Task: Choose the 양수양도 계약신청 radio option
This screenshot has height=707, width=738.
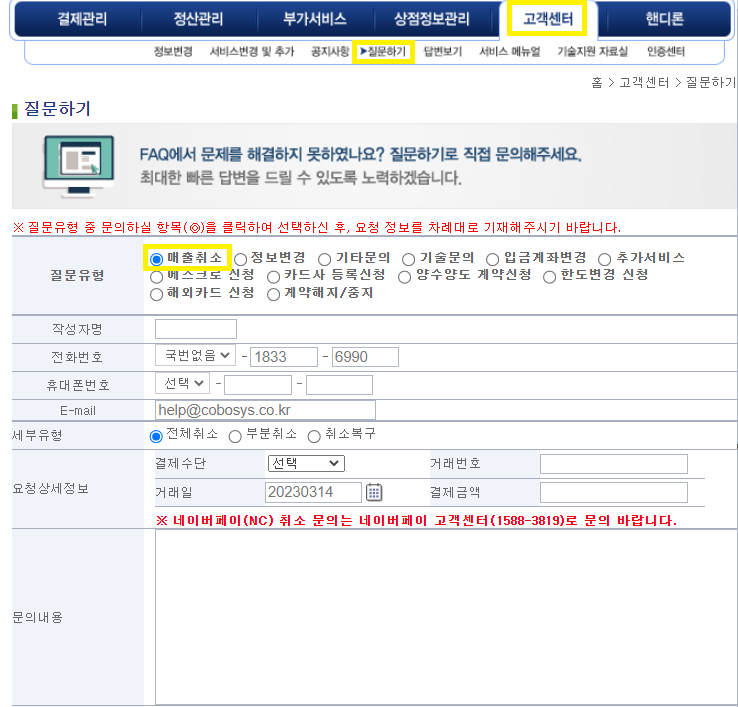Action: tap(404, 277)
